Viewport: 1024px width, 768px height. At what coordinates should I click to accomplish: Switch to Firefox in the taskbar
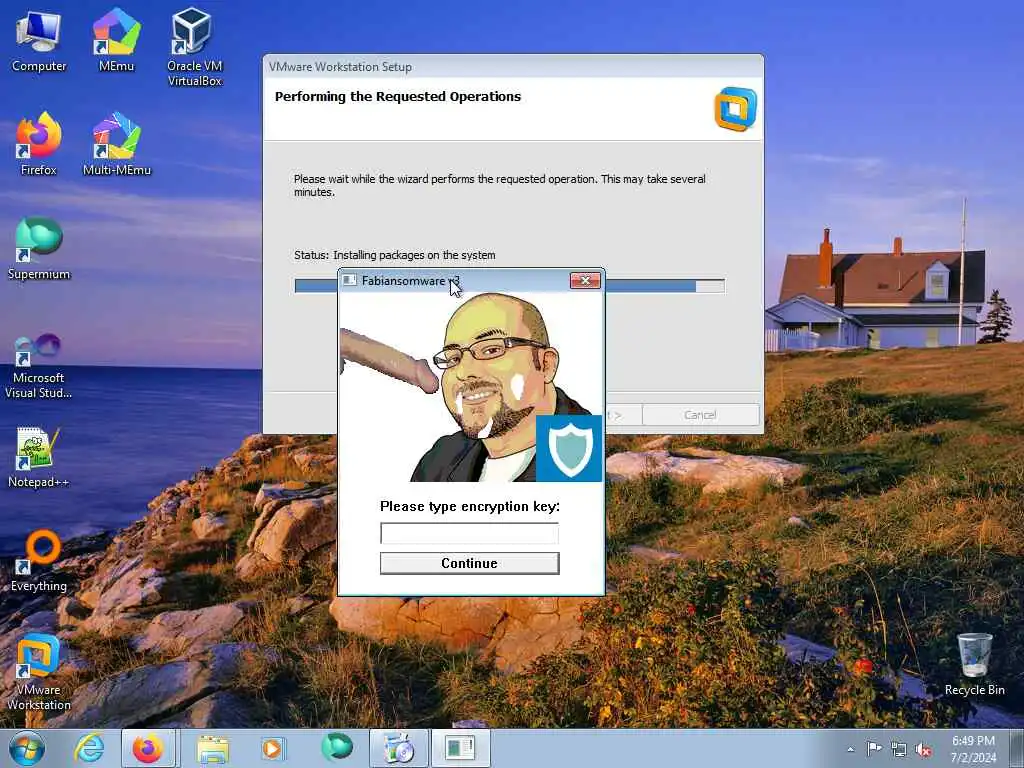click(x=148, y=748)
